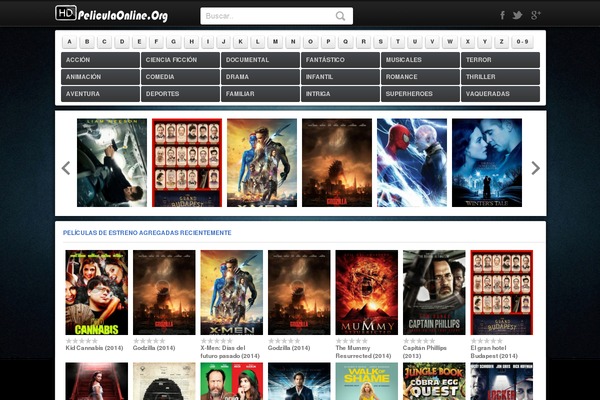Filter movies by letter M

pyautogui.click(x=275, y=42)
